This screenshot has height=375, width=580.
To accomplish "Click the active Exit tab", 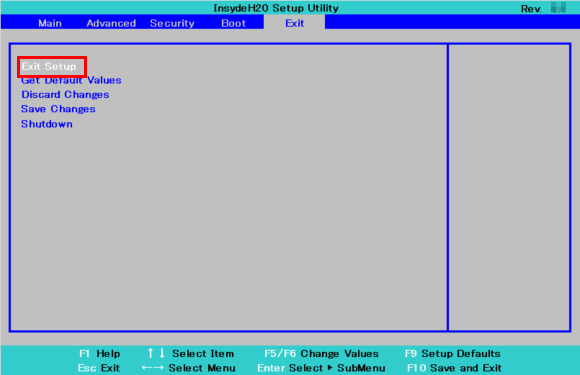I will pyautogui.click(x=294, y=23).
